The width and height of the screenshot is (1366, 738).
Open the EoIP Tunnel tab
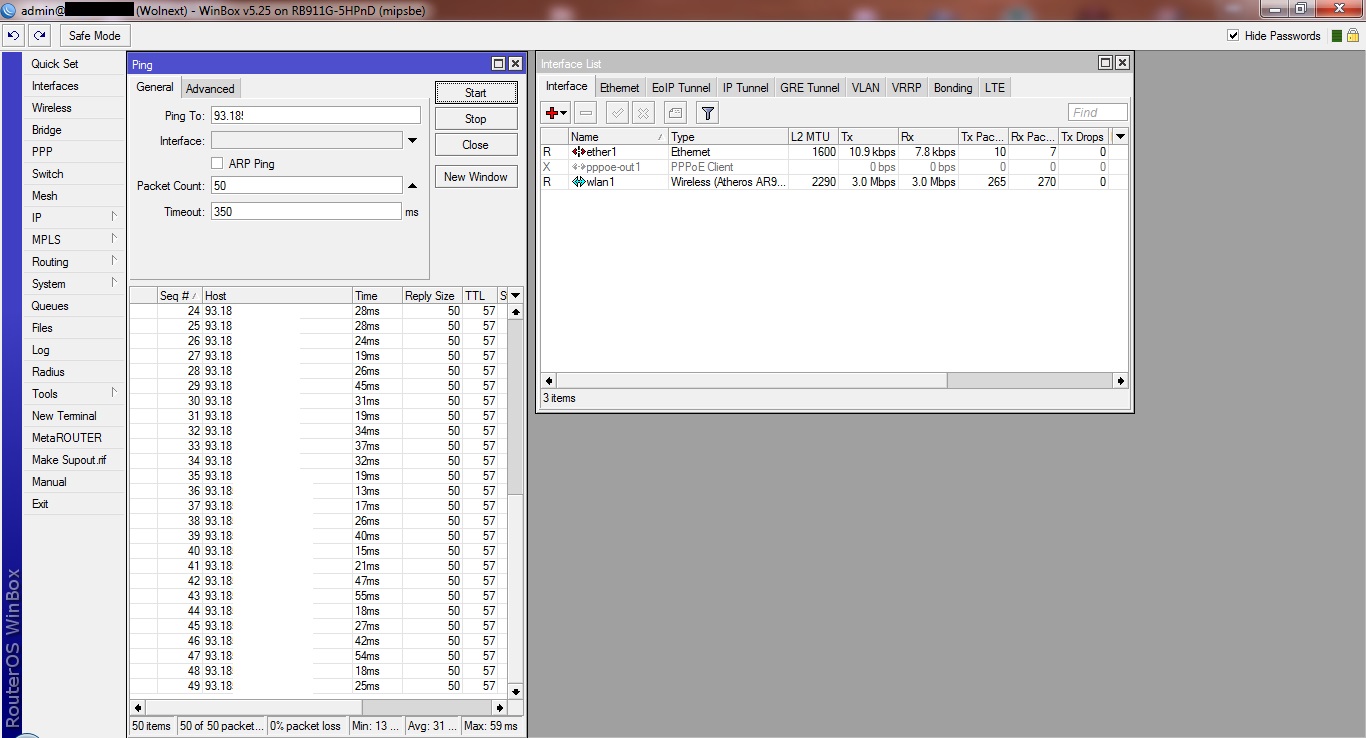point(681,88)
